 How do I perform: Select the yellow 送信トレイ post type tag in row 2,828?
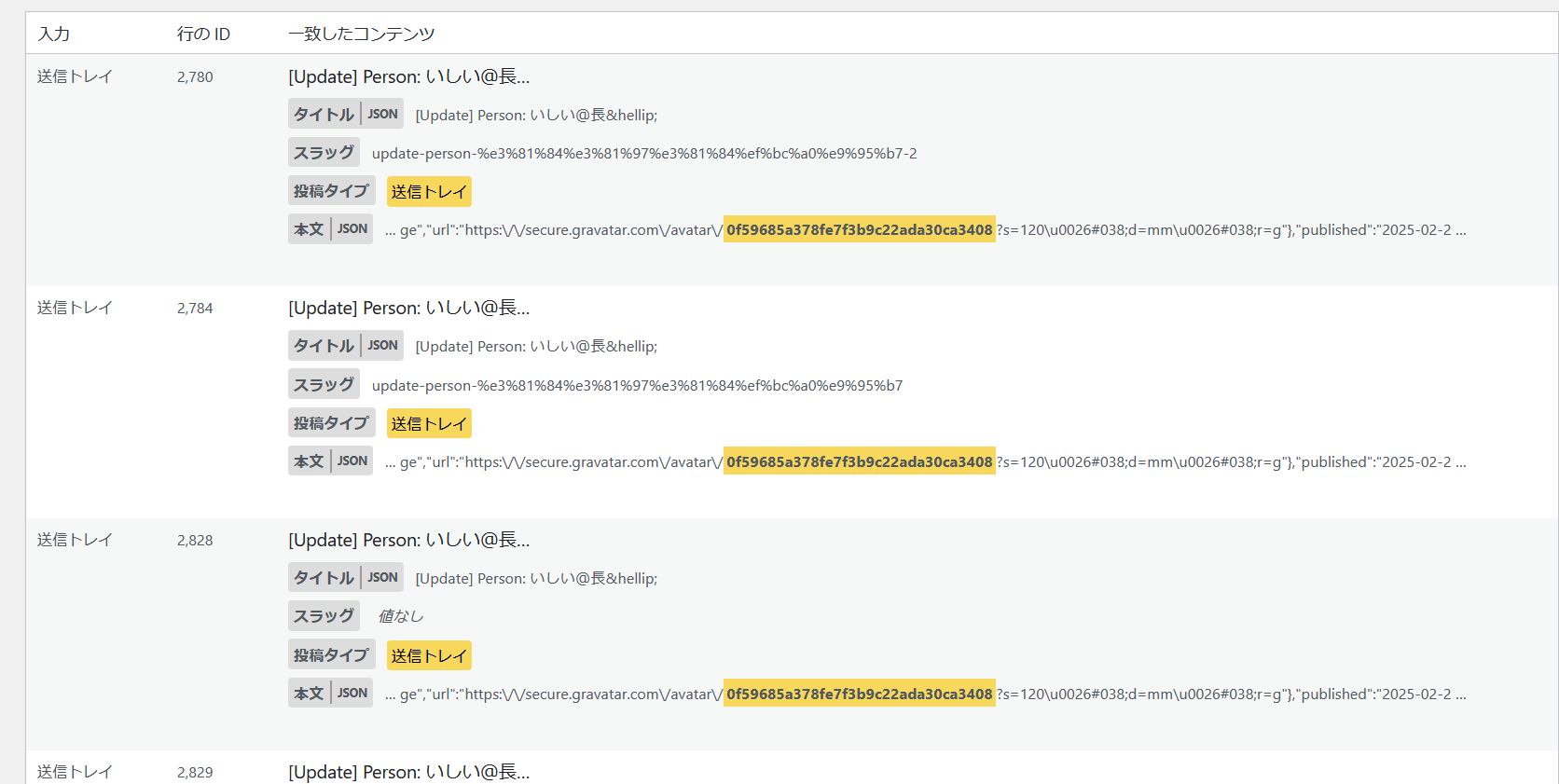pyautogui.click(x=429, y=655)
